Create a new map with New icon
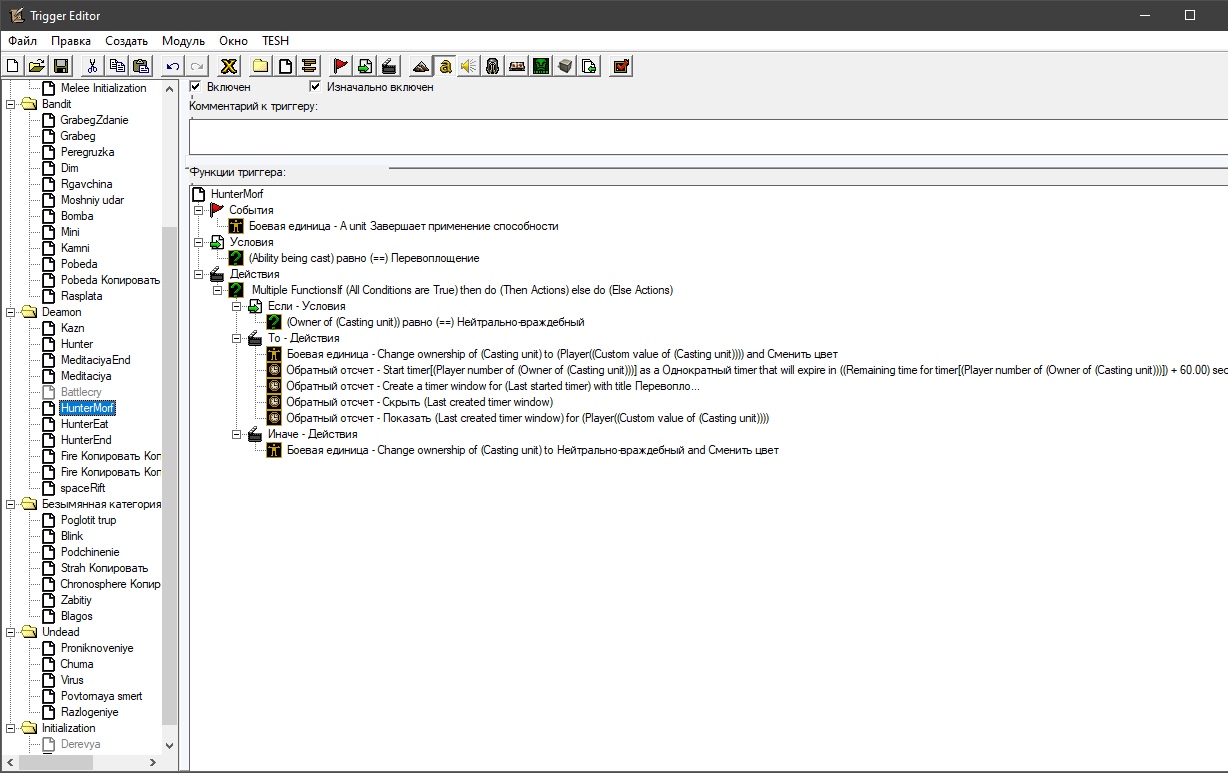 click(x=13, y=66)
